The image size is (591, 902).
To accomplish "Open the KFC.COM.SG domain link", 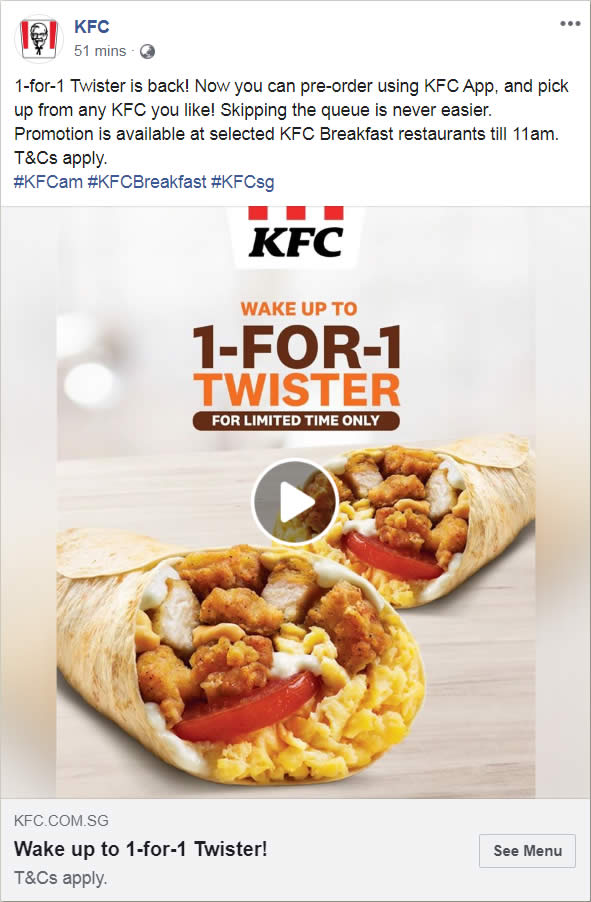I will click(61, 820).
